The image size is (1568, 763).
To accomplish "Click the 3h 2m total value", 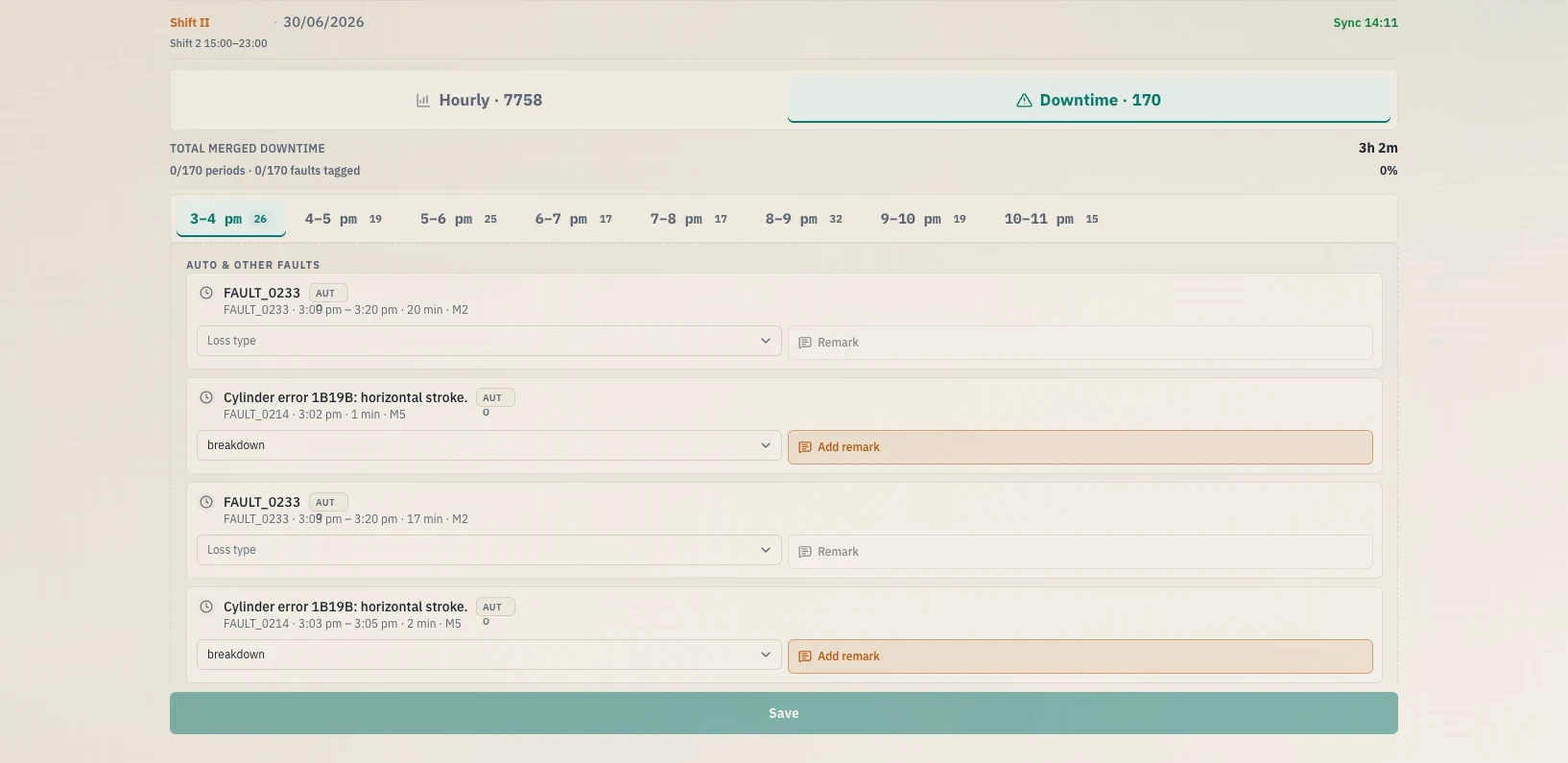I will pyautogui.click(x=1378, y=148).
